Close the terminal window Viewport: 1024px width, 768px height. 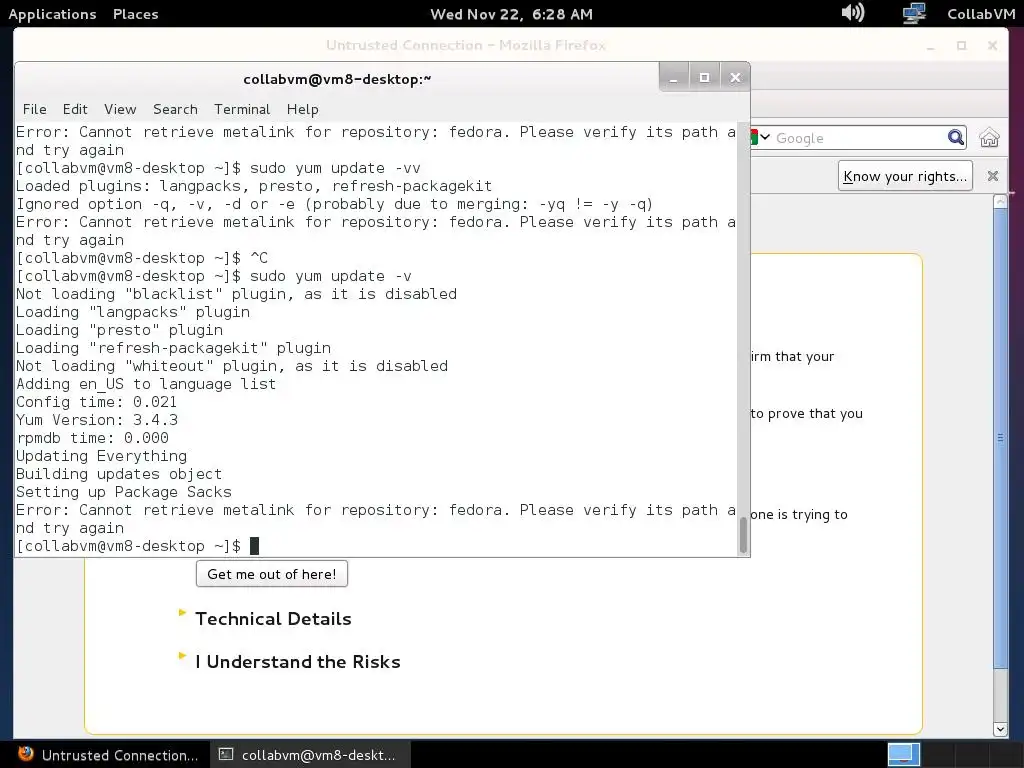pyautogui.click(x=735, y=78)
